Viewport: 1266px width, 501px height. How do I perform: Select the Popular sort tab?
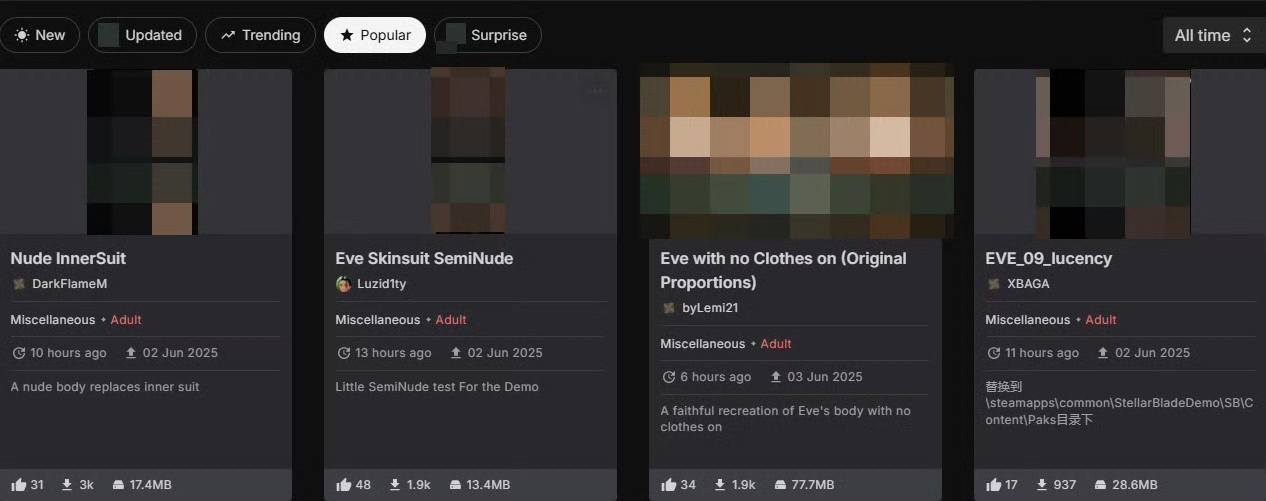point(375,35)
